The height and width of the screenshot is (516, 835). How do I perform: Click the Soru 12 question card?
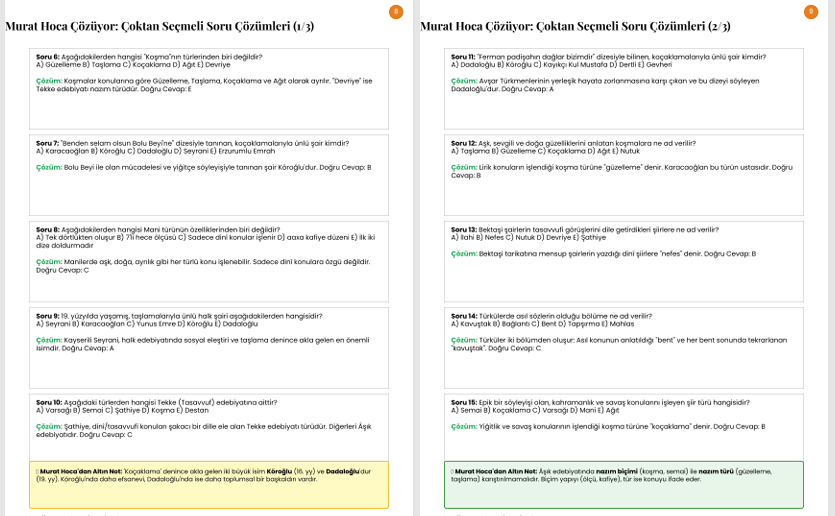tap(623, 174)
